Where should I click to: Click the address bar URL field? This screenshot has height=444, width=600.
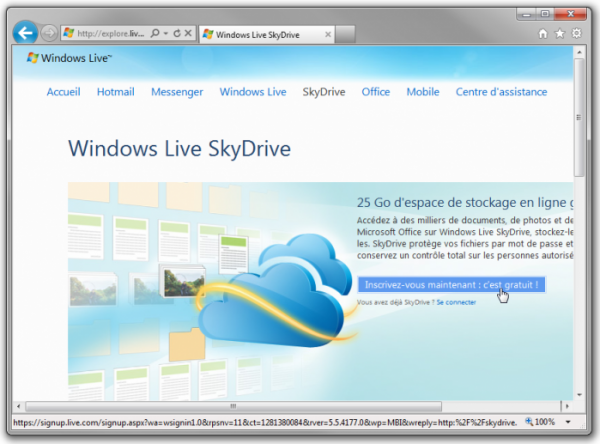(111, 33)
